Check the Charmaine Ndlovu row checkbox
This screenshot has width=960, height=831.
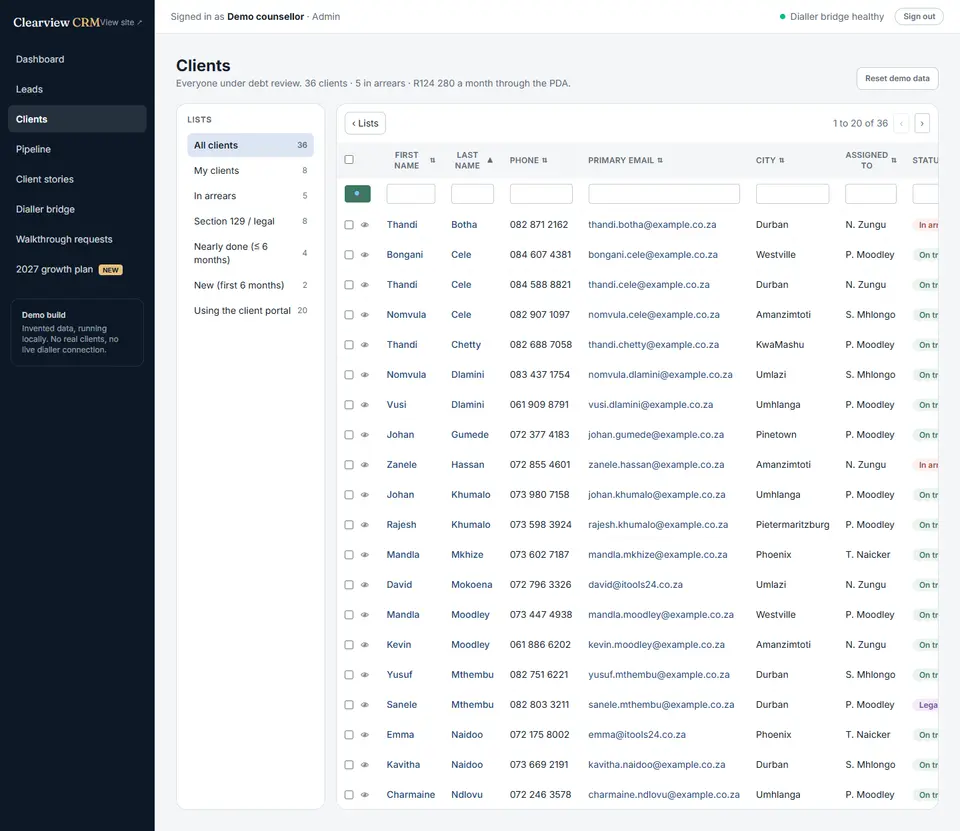[x=349, y=795]
